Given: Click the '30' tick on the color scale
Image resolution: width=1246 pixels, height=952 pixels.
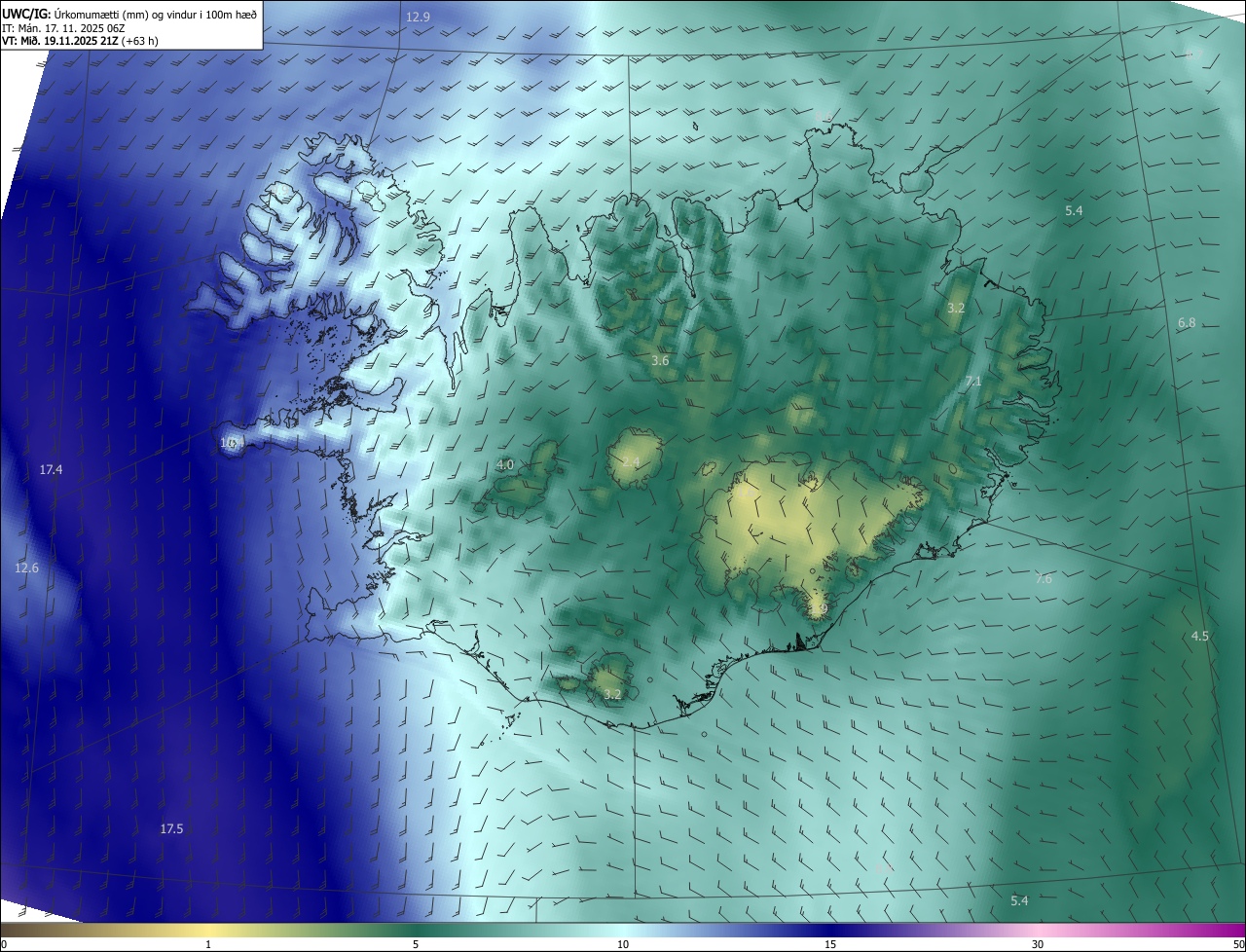Looking at the screenshot, I should [1038, 944].
